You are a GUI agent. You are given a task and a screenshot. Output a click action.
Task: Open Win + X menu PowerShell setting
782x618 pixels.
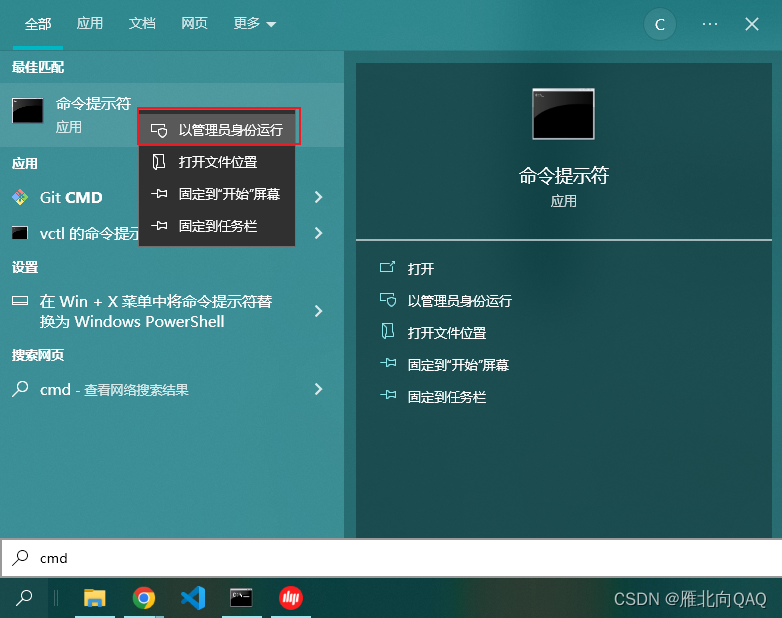[156, 311]
